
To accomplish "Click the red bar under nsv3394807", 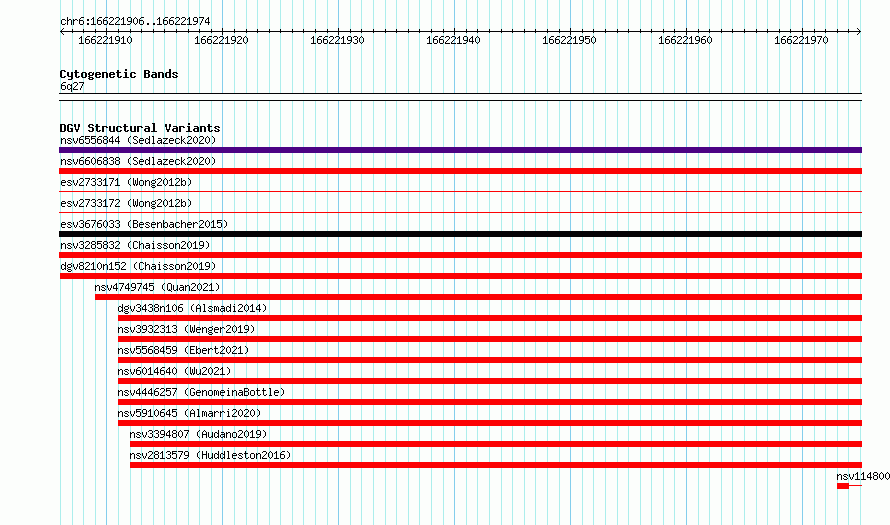I will [496, 444].
